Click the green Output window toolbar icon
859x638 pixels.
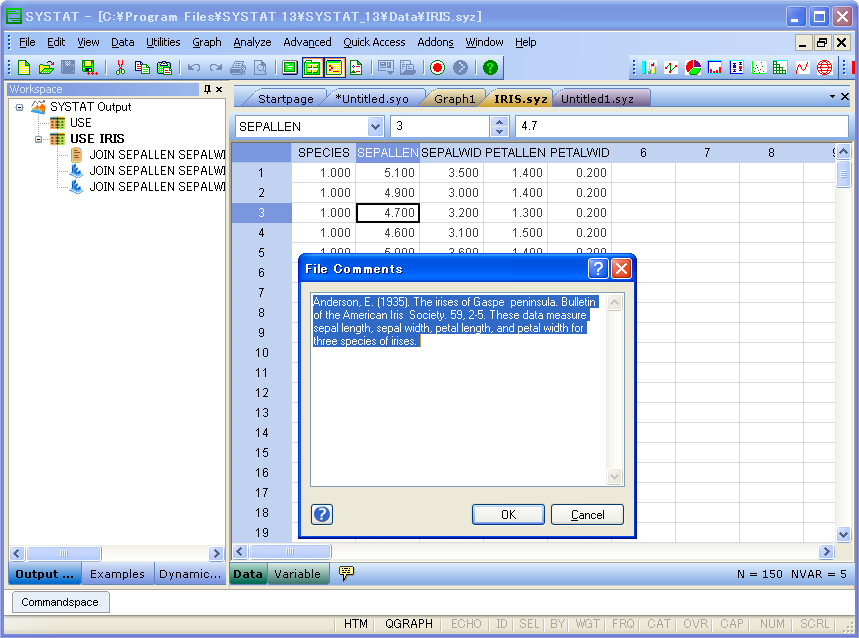tap(290, 67)
